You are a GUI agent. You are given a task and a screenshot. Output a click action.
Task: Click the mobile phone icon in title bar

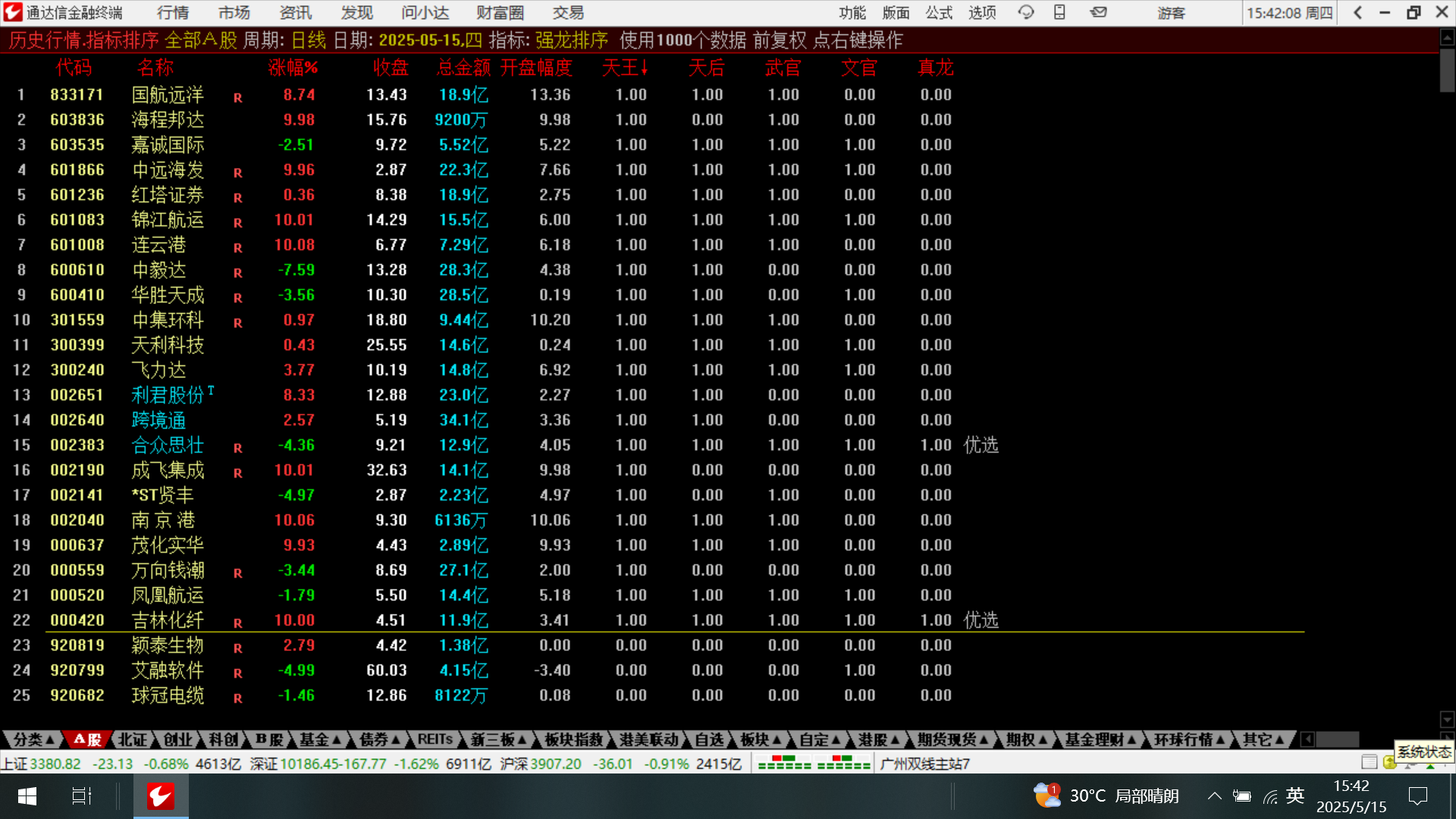1060,12
